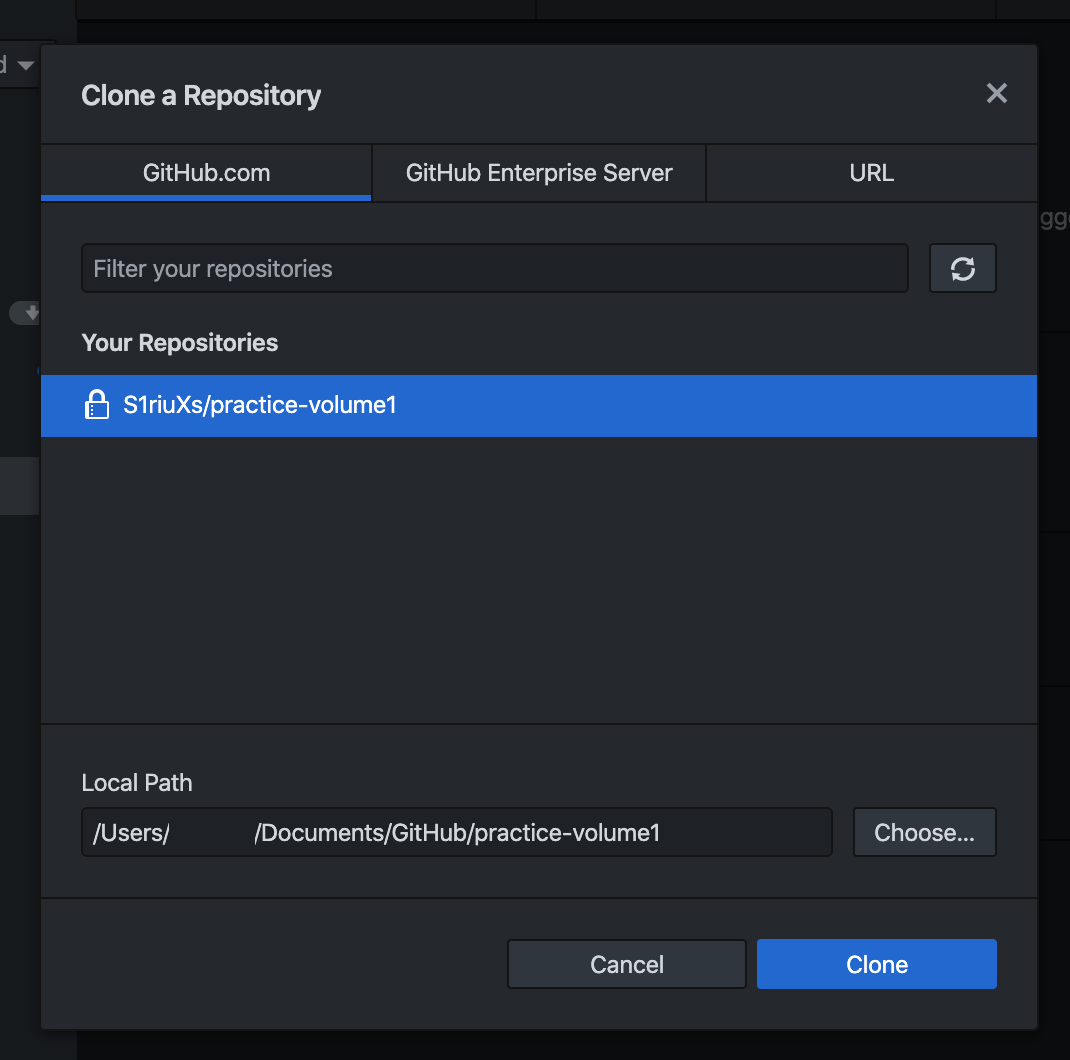Click the blue Clone button

point(876,964)
